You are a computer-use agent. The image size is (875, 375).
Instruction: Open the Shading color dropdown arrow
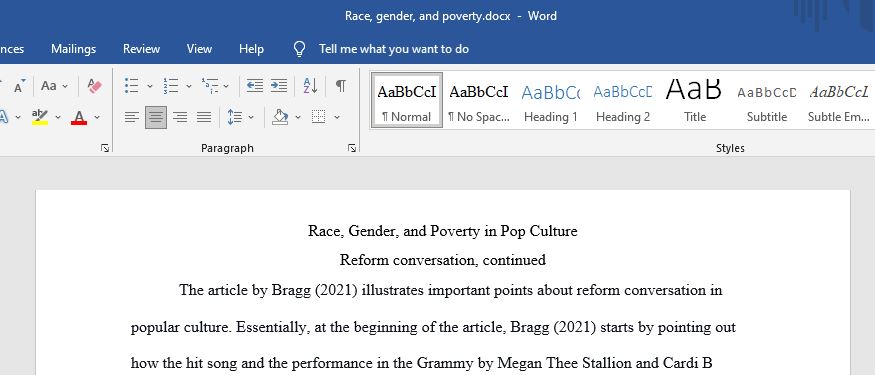[298, 117]
